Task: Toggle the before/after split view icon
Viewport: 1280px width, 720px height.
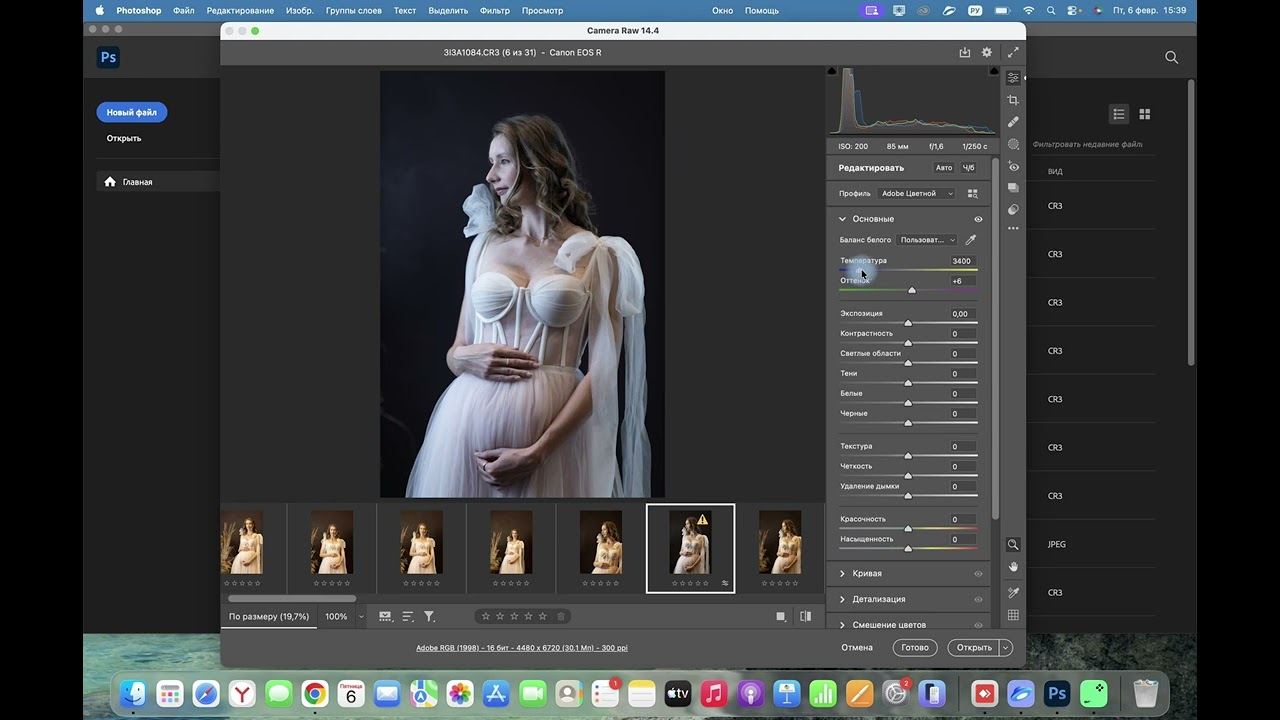Action: coord(806,616)
